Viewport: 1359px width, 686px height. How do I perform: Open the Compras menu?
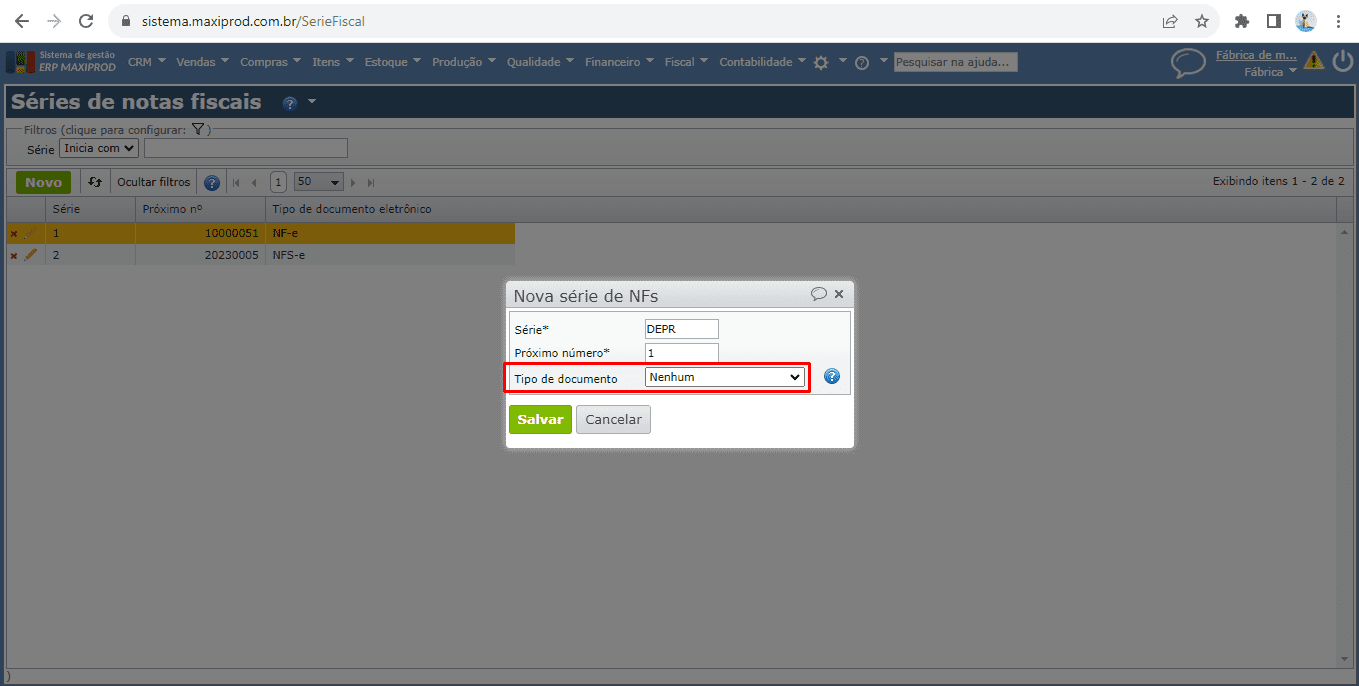[271, 62]
